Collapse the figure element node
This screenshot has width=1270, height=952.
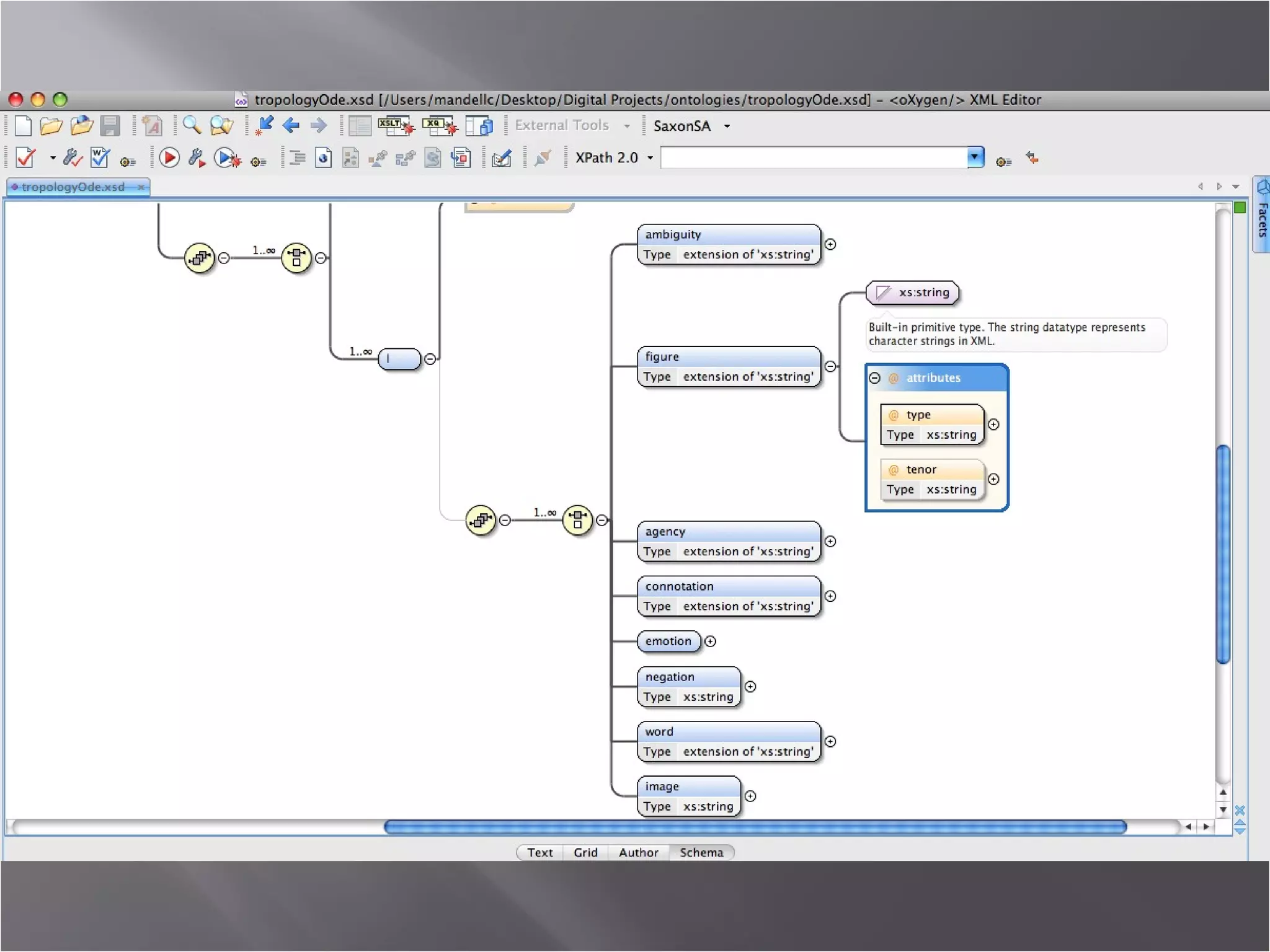(830, 366)
